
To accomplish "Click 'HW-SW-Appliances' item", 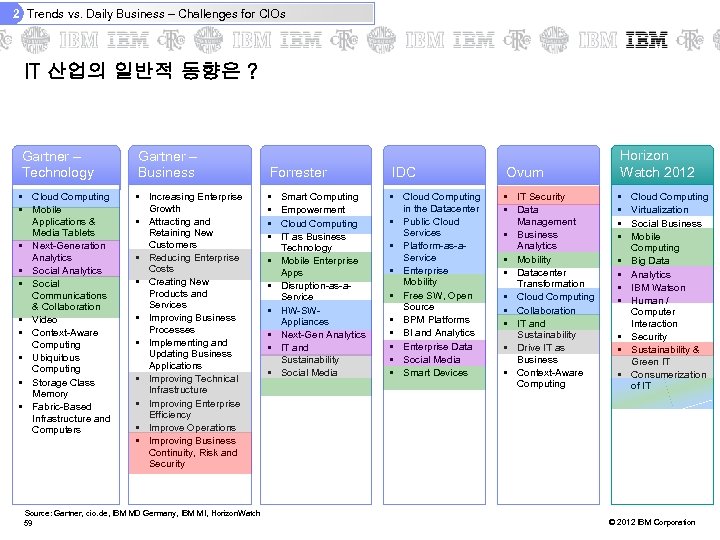I will [x=305, y=316].
